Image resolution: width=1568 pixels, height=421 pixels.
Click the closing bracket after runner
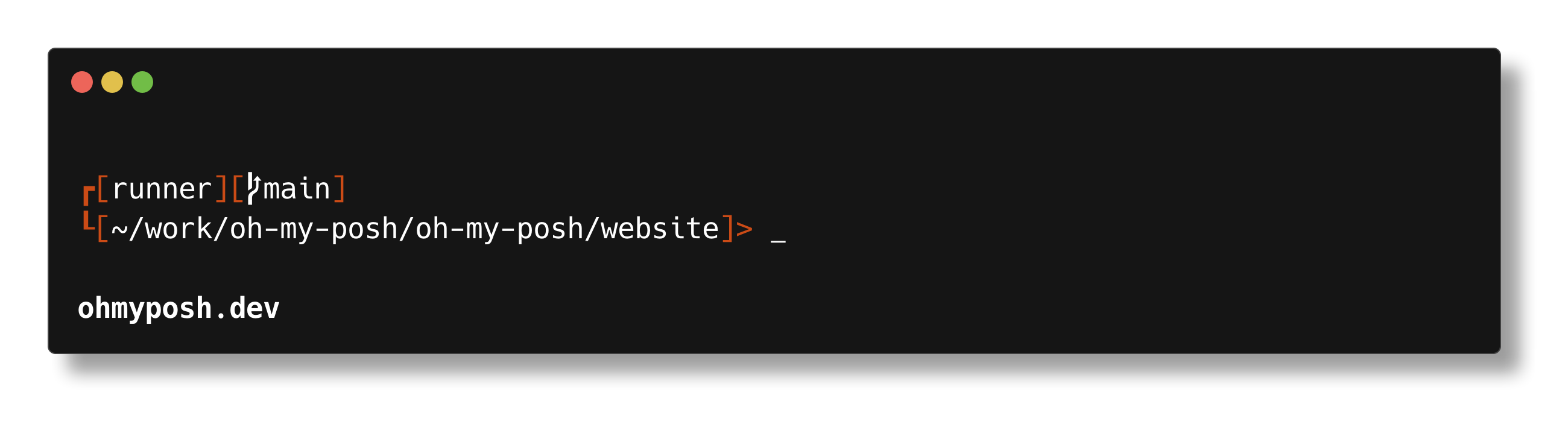click(221, 189)
